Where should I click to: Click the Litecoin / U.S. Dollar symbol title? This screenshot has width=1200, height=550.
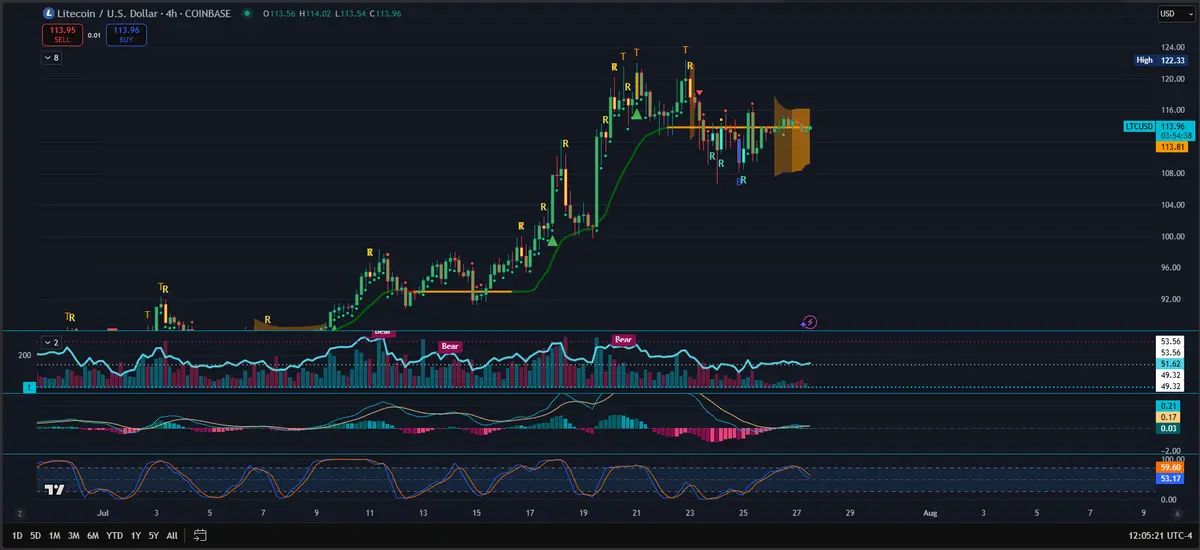pyautogui.click(x=110, y=14)
